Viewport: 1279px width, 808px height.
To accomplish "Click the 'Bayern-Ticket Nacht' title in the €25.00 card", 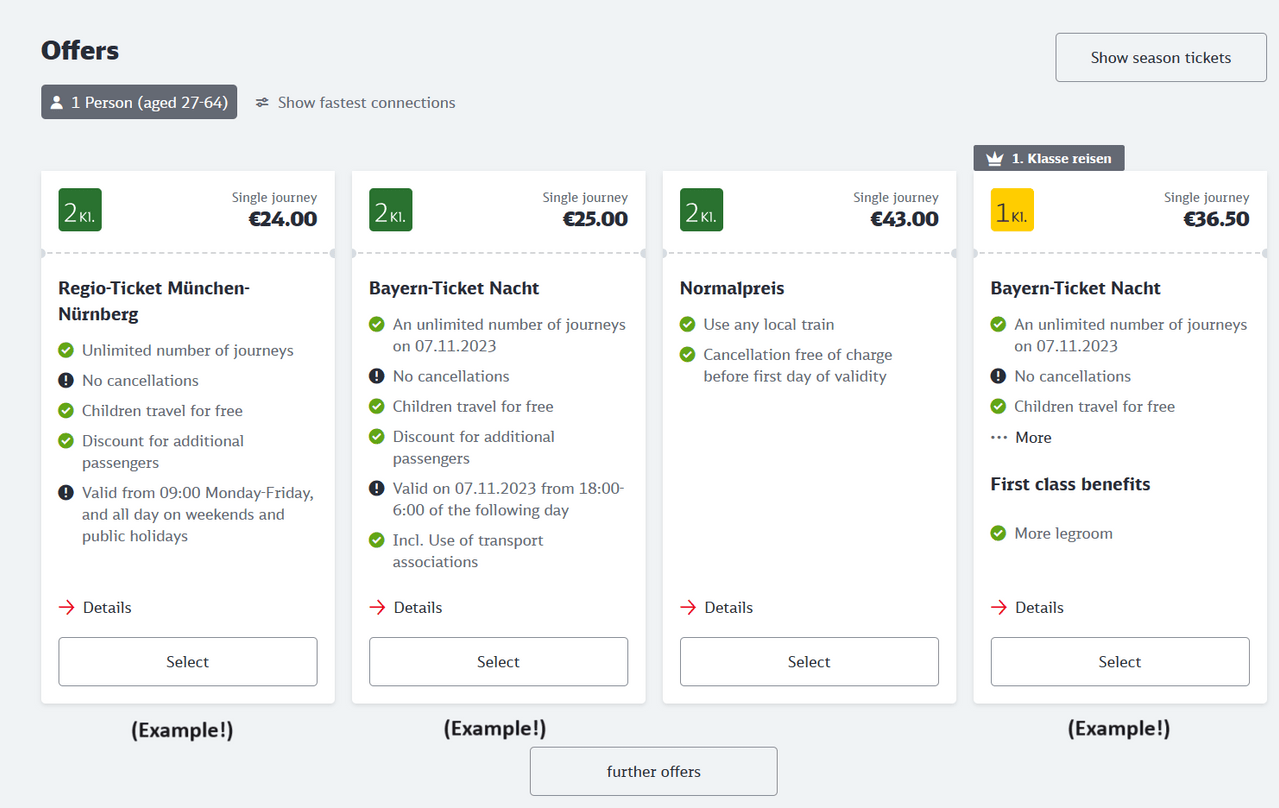I will [454, 288].
